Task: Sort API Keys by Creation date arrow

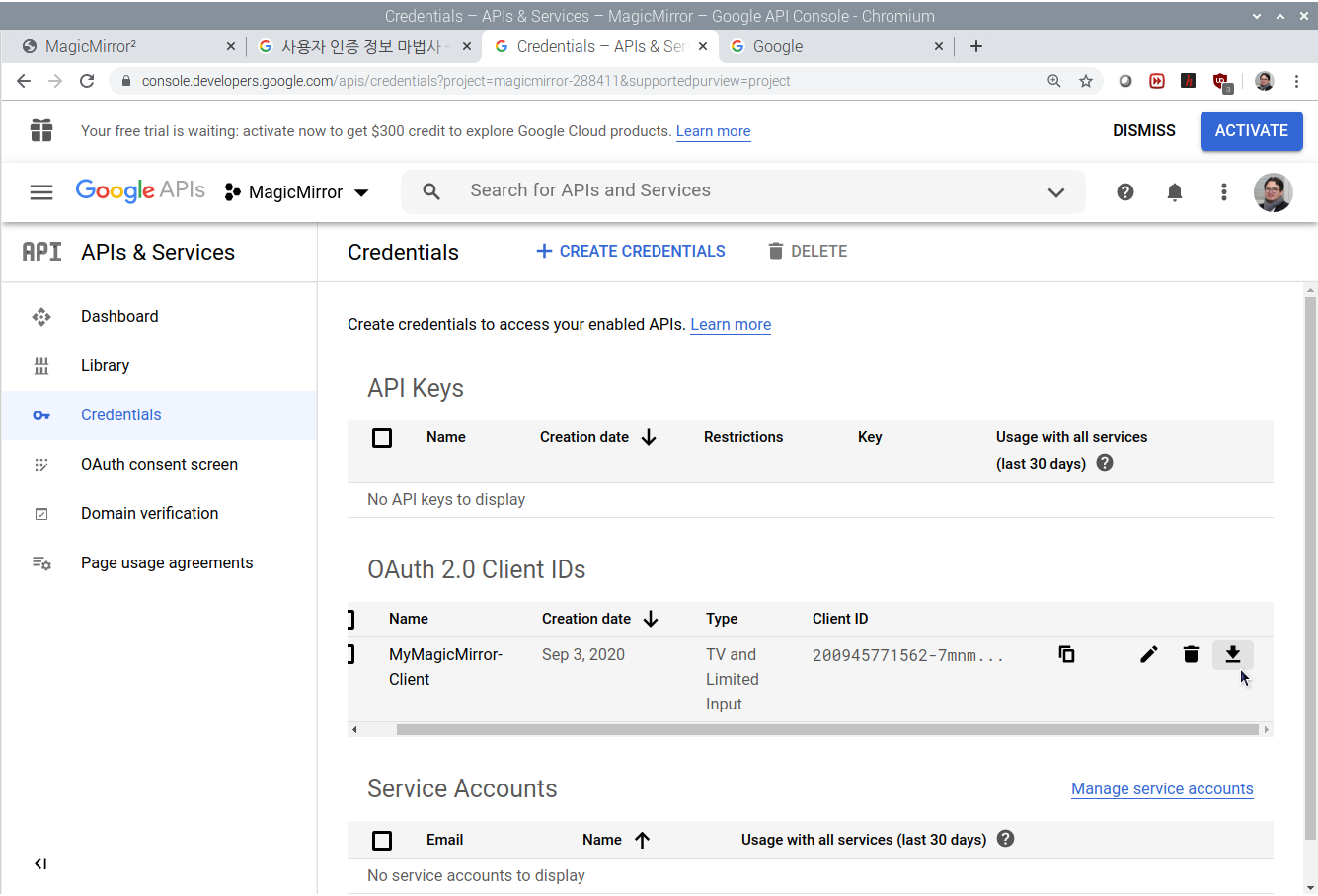Action: 649,437
